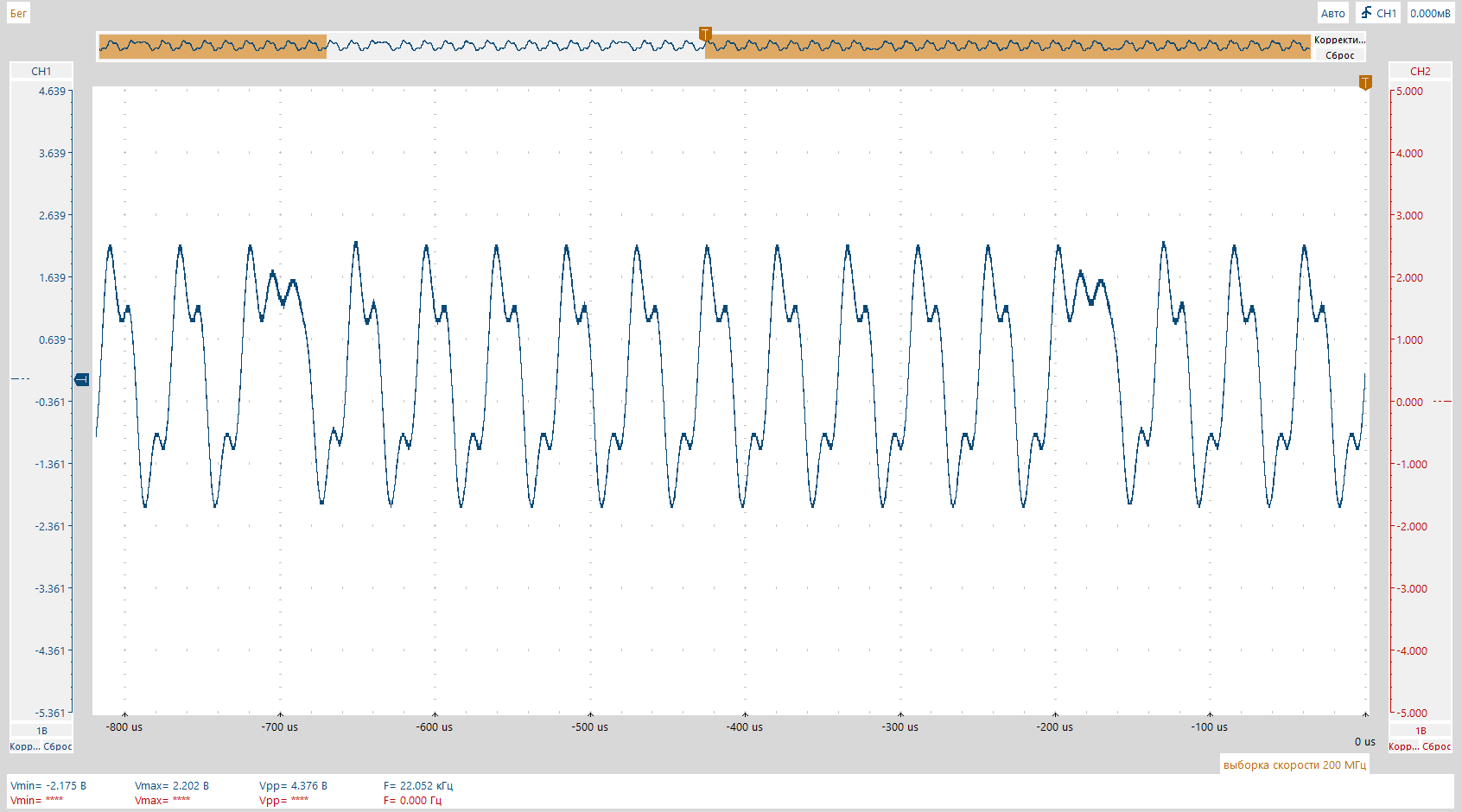
Task: Click the -3.000 value on CH2 scale
Action: (1411, 588)
